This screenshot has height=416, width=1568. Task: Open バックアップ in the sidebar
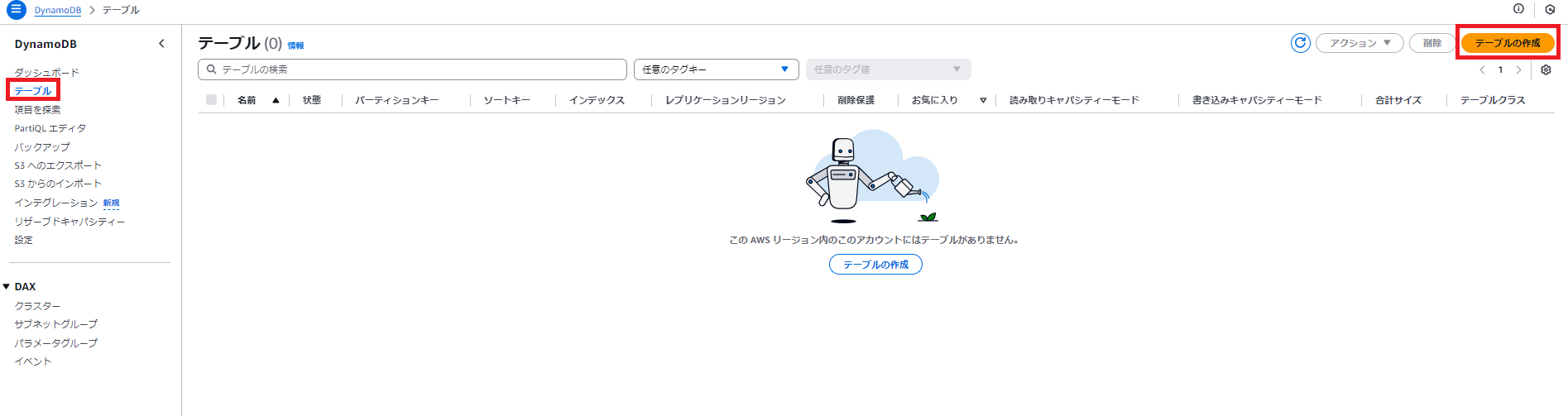click(x=42, y=147)
